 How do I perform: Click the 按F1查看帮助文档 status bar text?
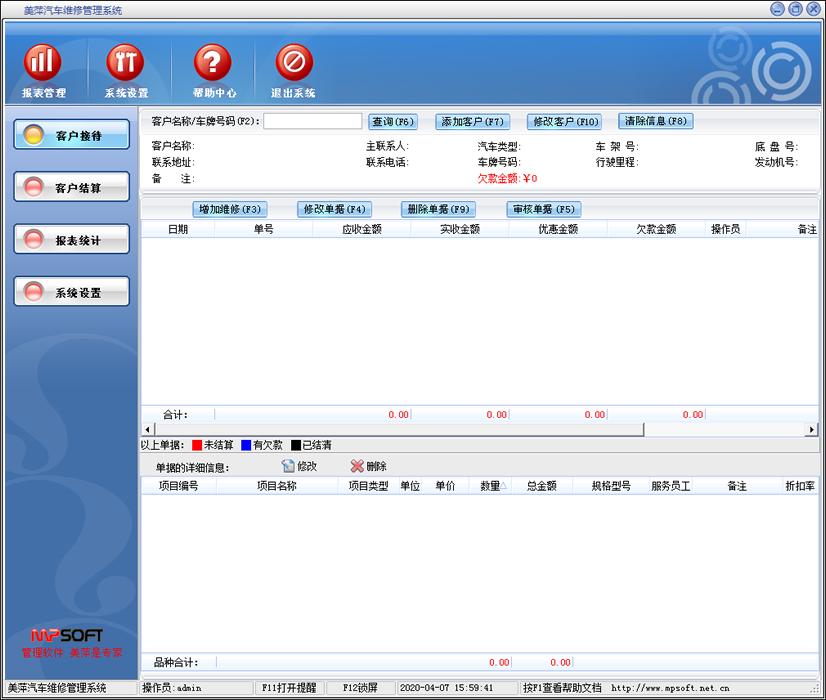point(562,687)
